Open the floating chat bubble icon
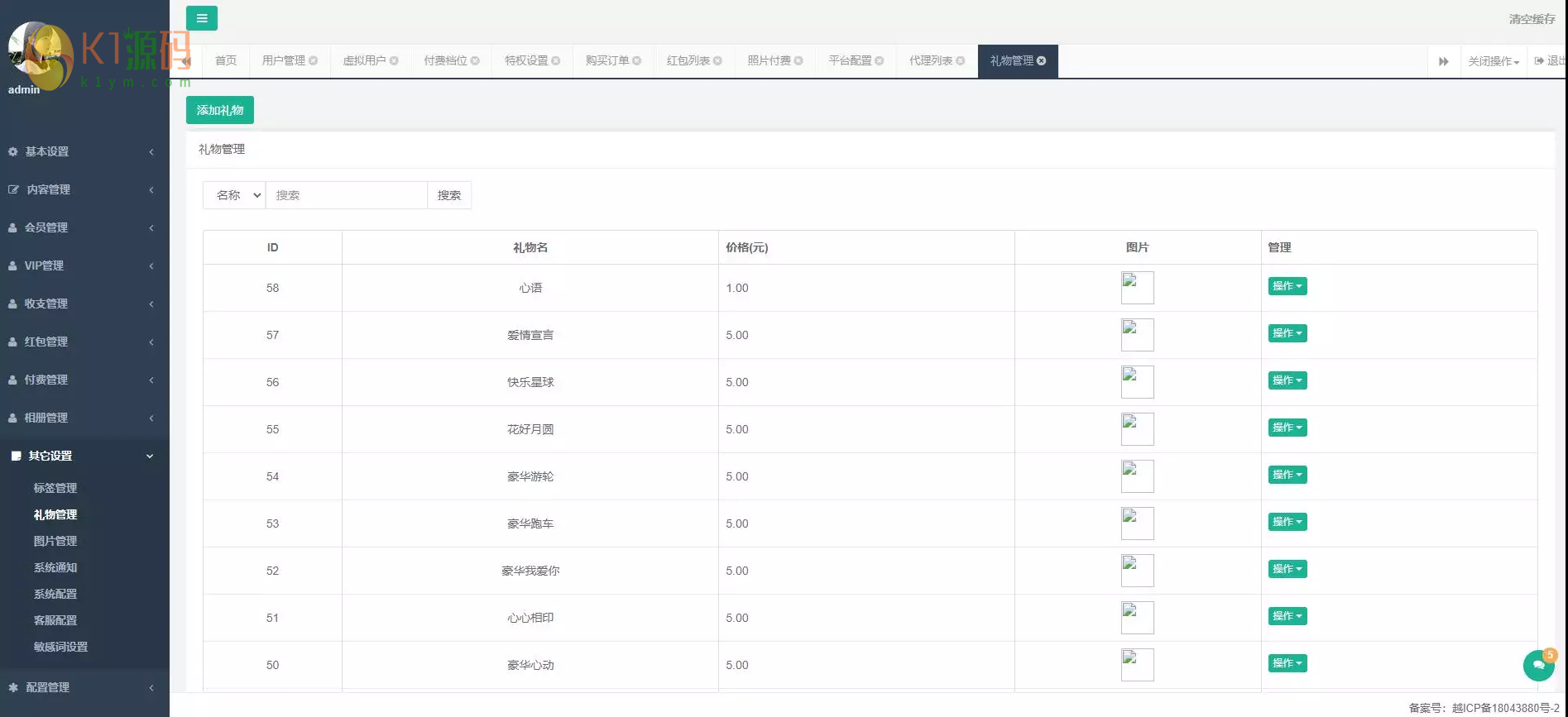1568x717 pixels. click(x=1538, y=665)
